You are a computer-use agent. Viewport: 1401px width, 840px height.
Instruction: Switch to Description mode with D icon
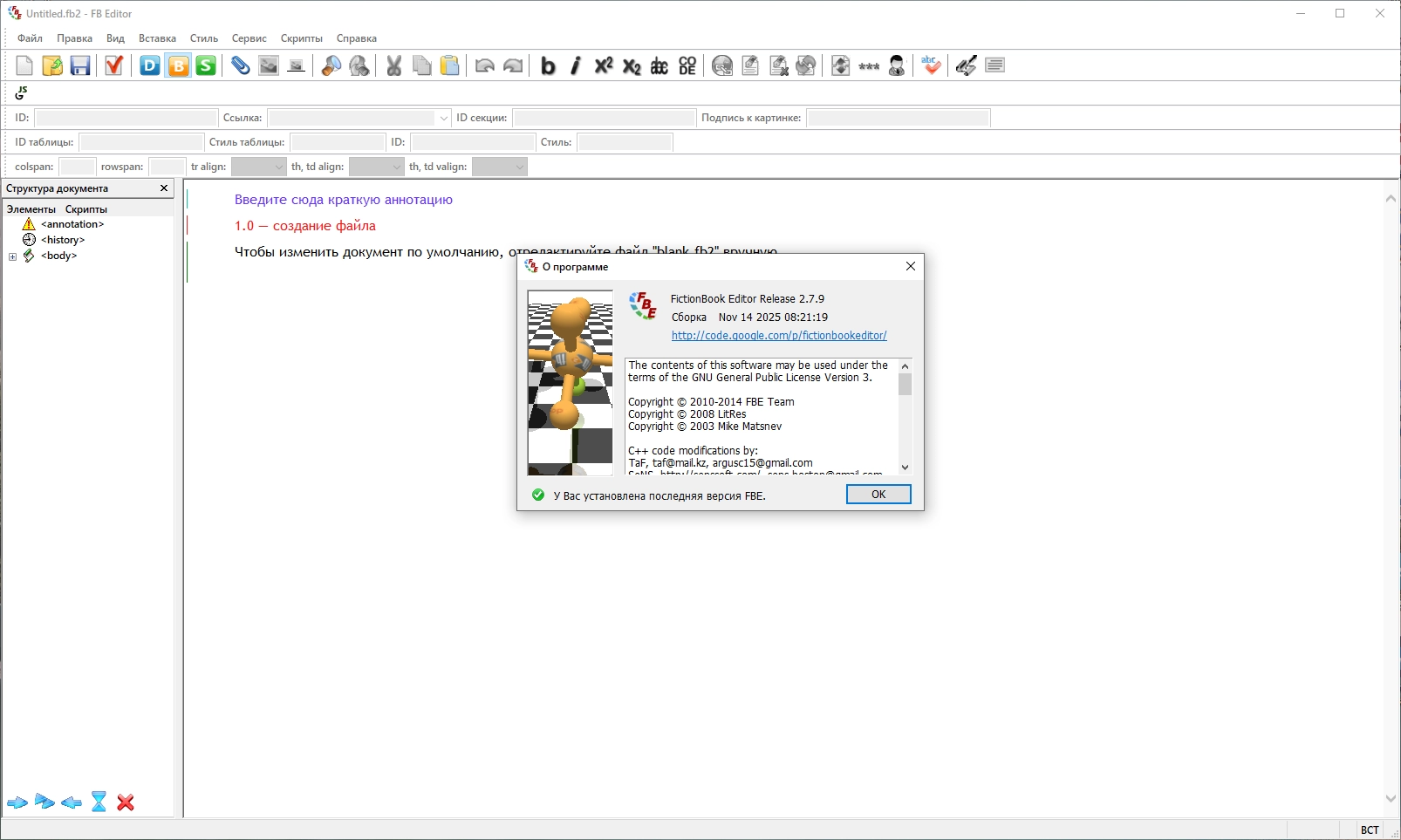coord(150,66)
